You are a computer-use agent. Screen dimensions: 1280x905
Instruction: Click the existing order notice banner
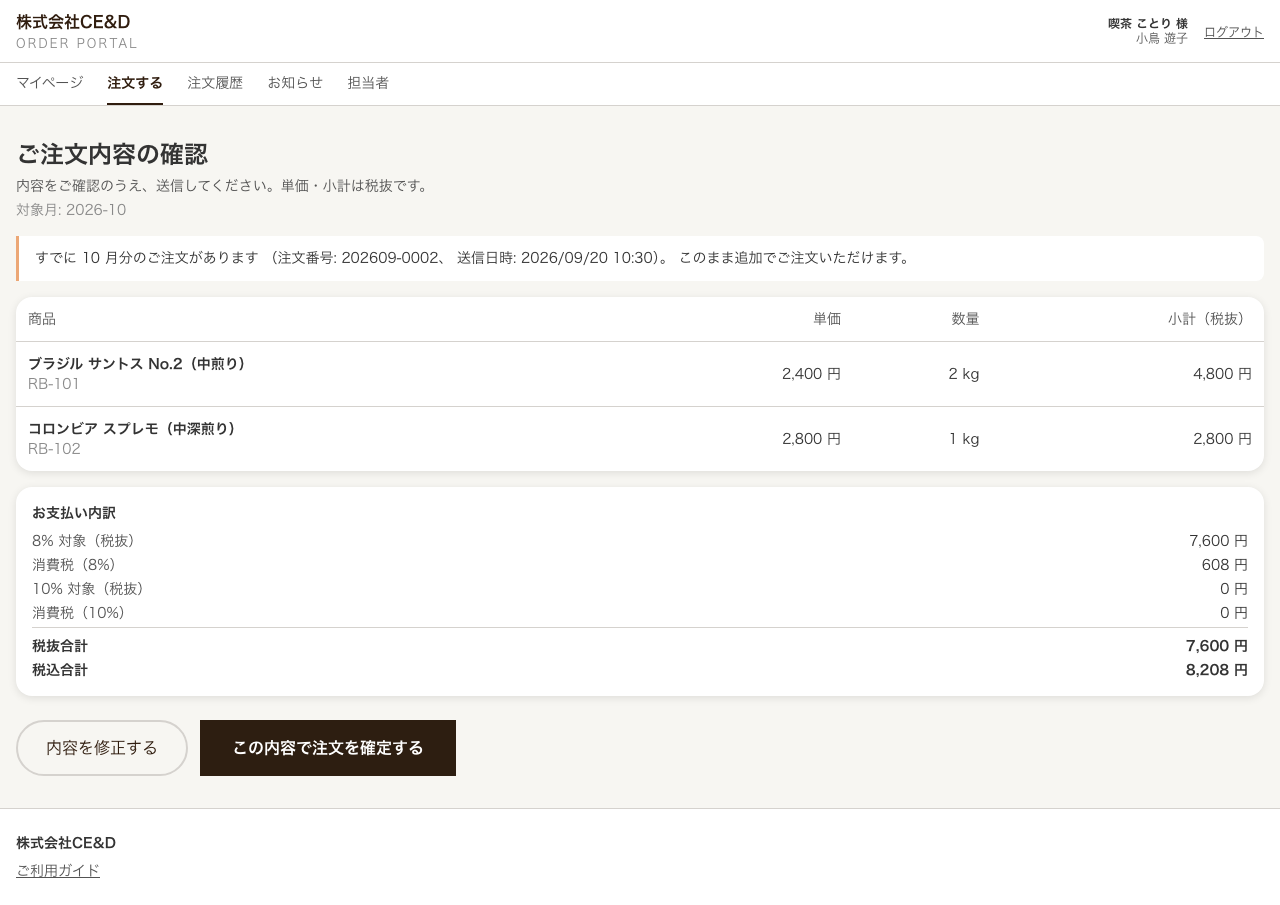pyautogui.click(x=640, y=258)
